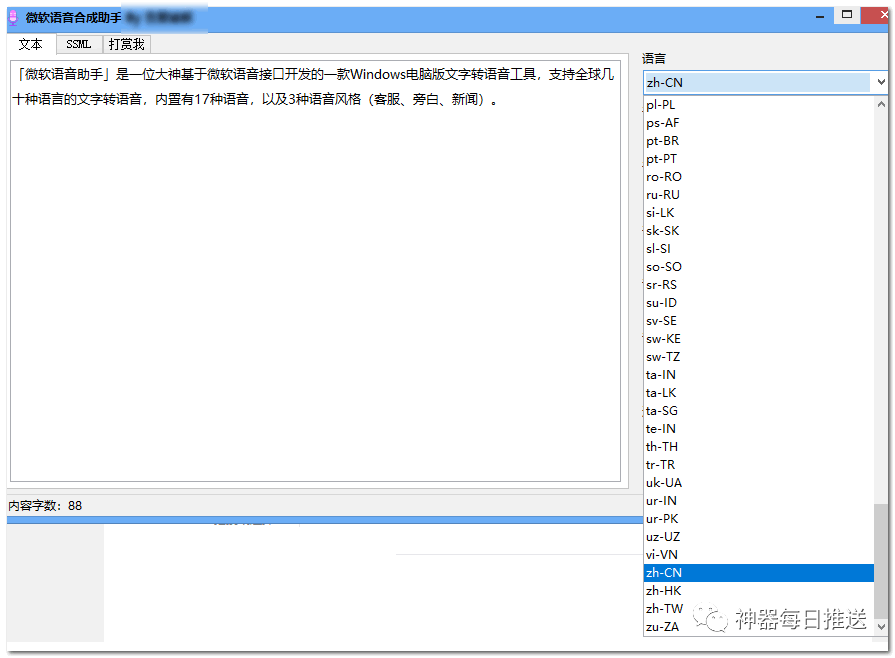
Task: Choose zh-HK from the language list
Action: pyautogui.click(x=759, y=590)
